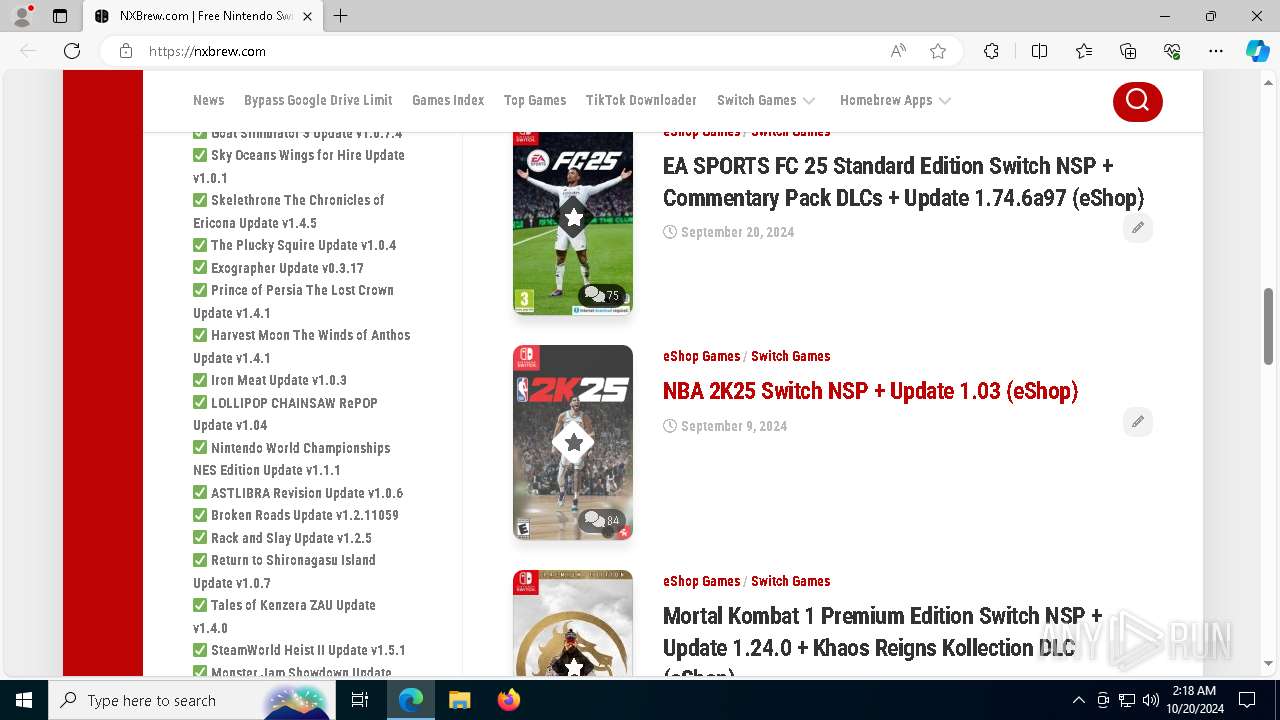1280x720 pixels.
Task: Add this page to favorites star
Action: [938, 51]
